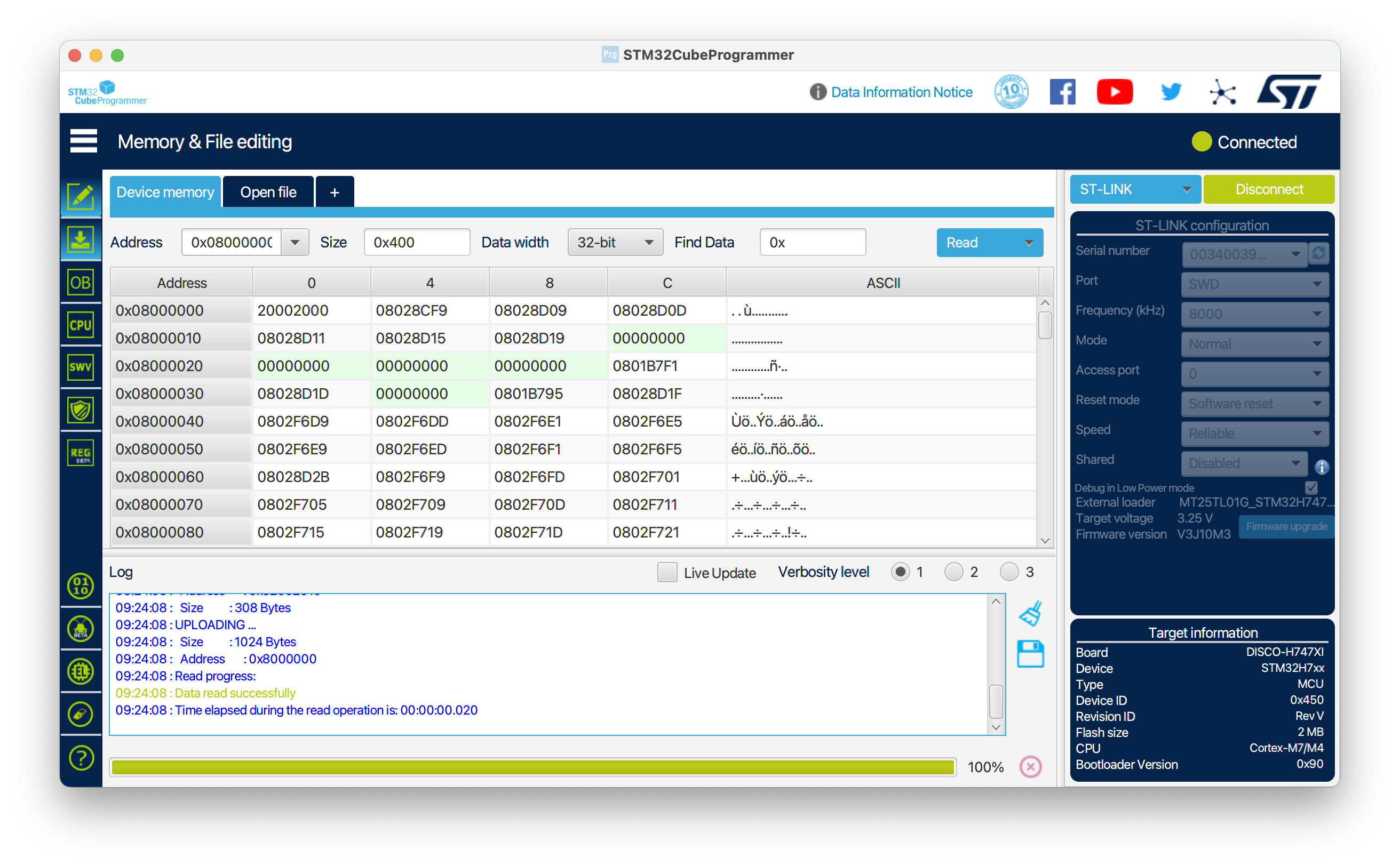Select Verbosity level 2 radio button
The height and width of the screenshot is (866, 1400).
click(953, 572)
